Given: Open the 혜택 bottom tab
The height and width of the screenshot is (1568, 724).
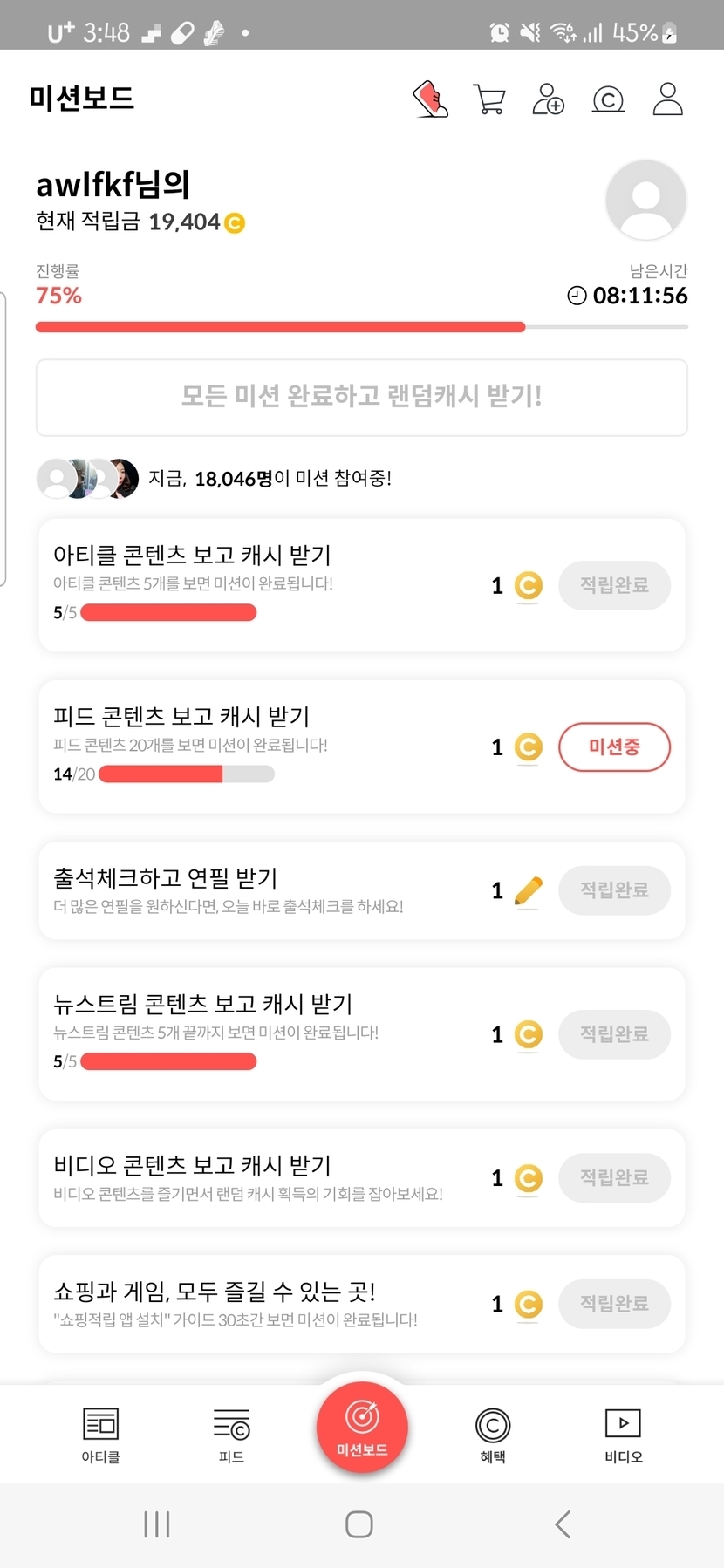Looking at the screenshot, I should coord(493,1434).
